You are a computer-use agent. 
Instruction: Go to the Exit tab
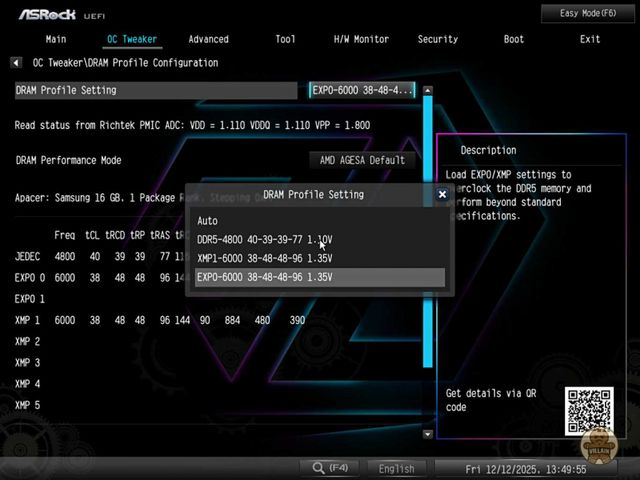590,39
